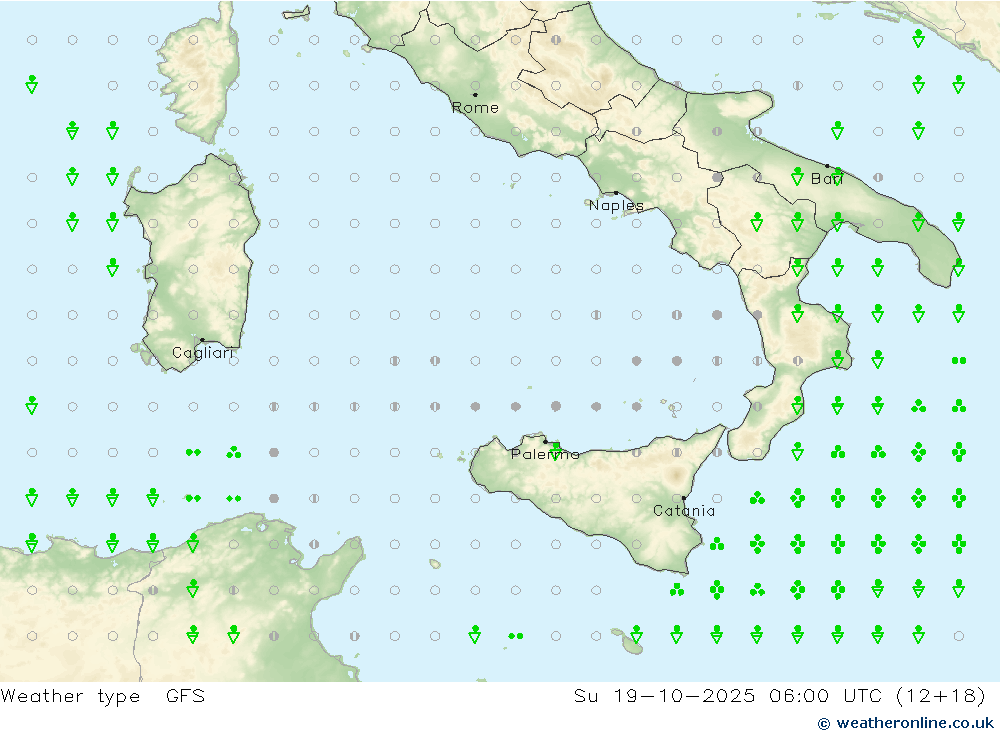Click the copyright symbol beside weatheronline.co.uk
The image size is (1000, 733).
coord(824,723)
